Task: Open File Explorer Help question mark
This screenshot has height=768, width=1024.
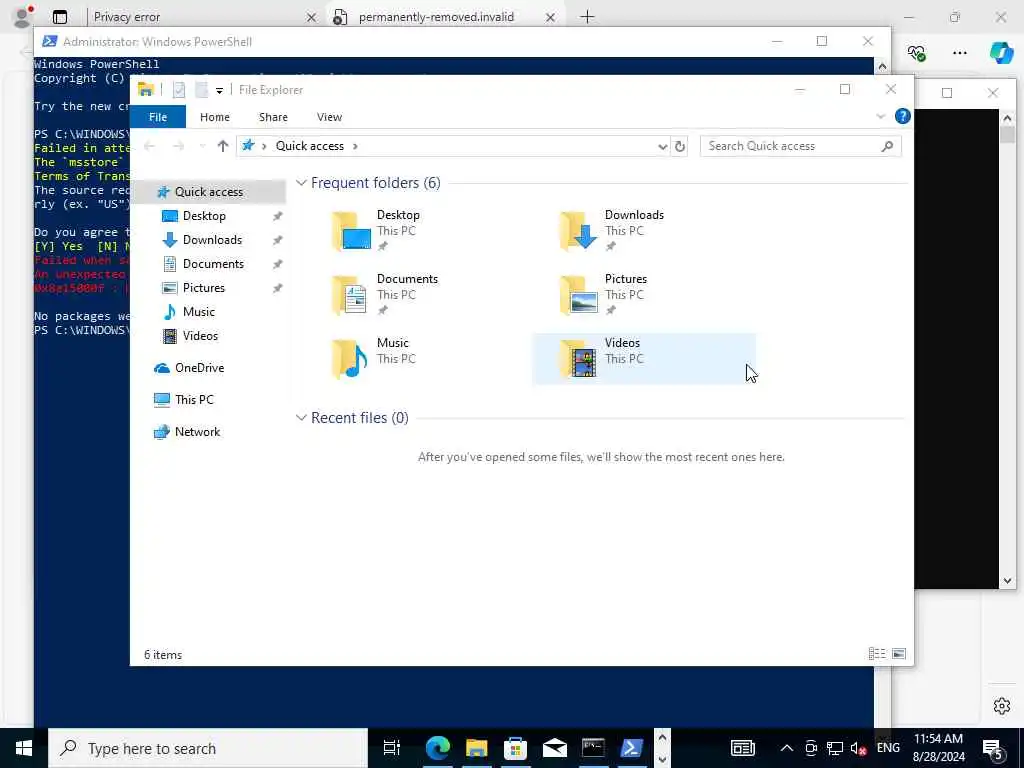Action: click(x=903, y=116)
